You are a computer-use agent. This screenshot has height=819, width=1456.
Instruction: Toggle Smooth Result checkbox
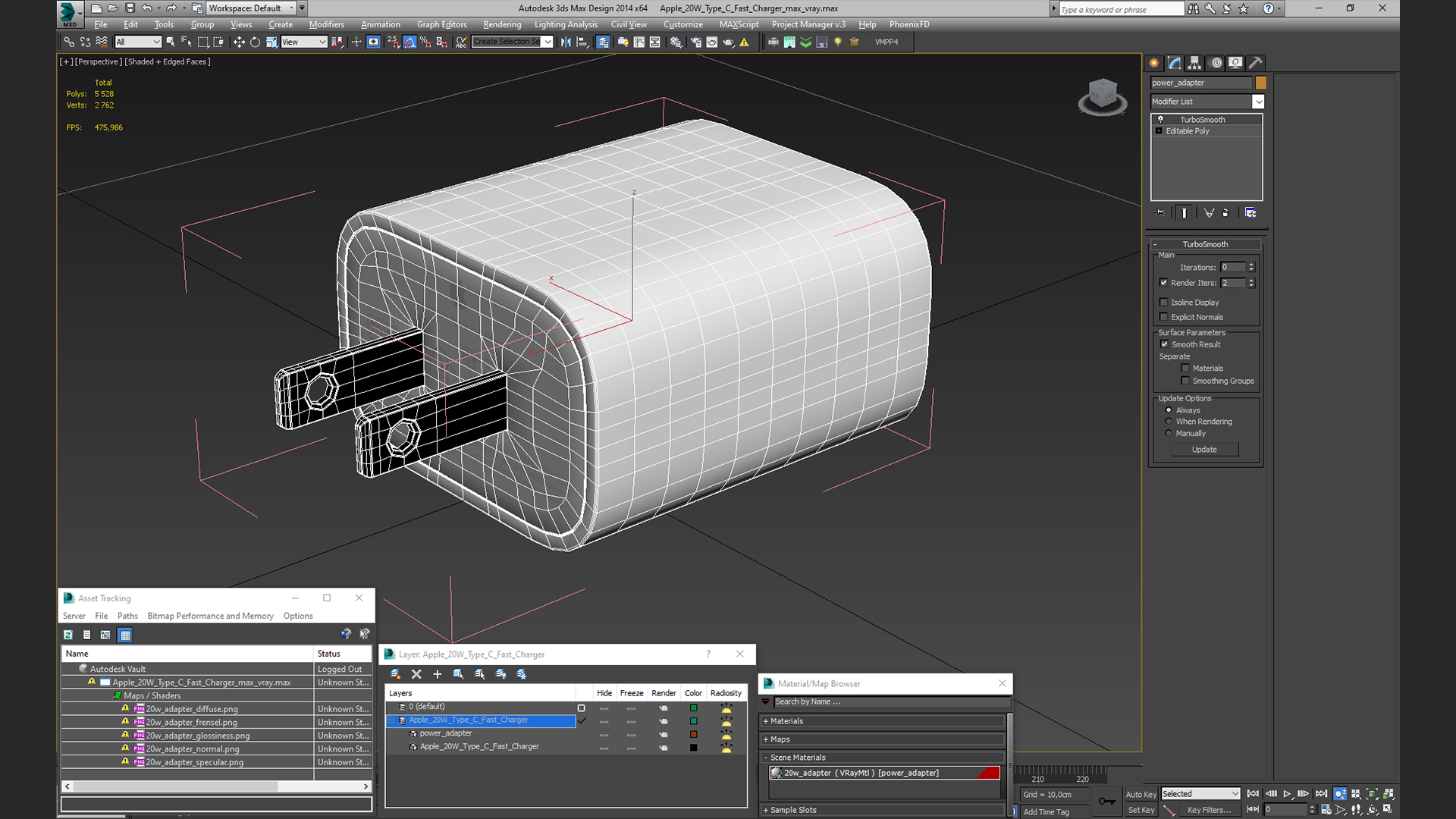1165,344
